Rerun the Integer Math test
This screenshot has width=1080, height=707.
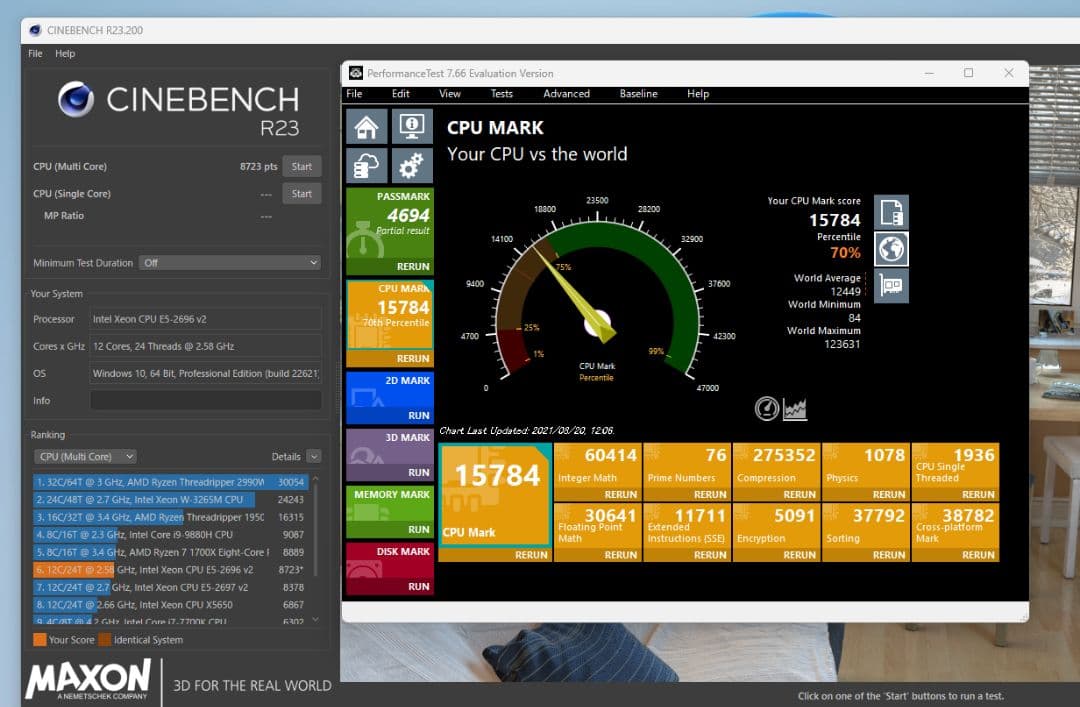click(x=620, y=494)
